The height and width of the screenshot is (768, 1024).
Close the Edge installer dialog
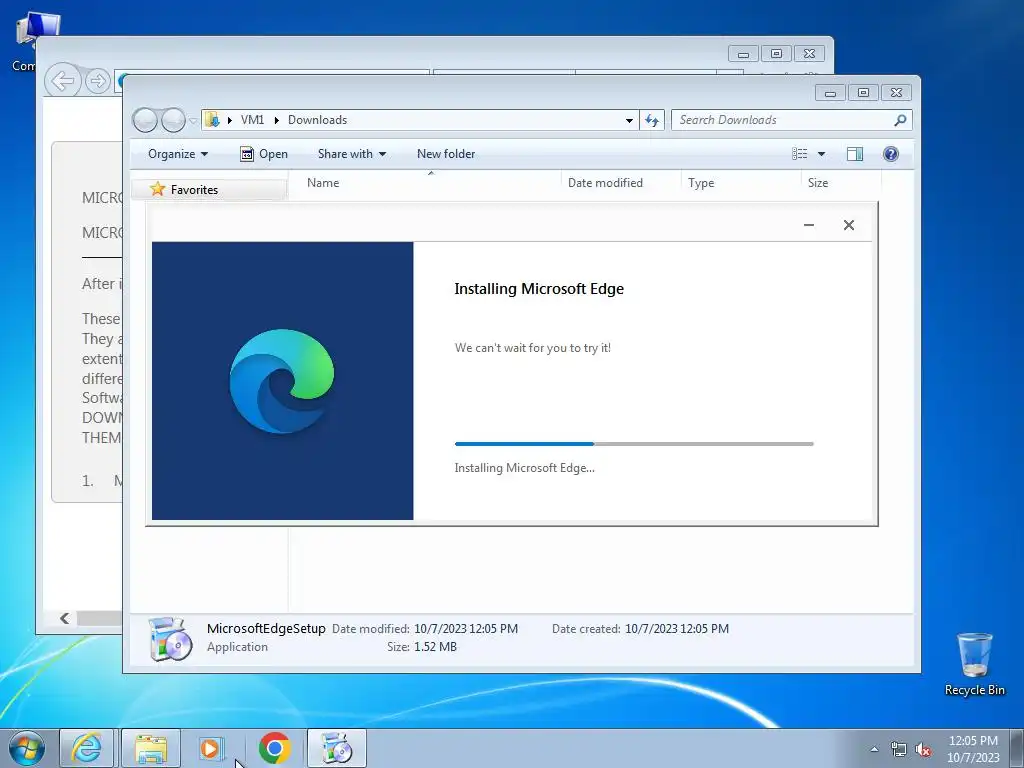point(848,225)
